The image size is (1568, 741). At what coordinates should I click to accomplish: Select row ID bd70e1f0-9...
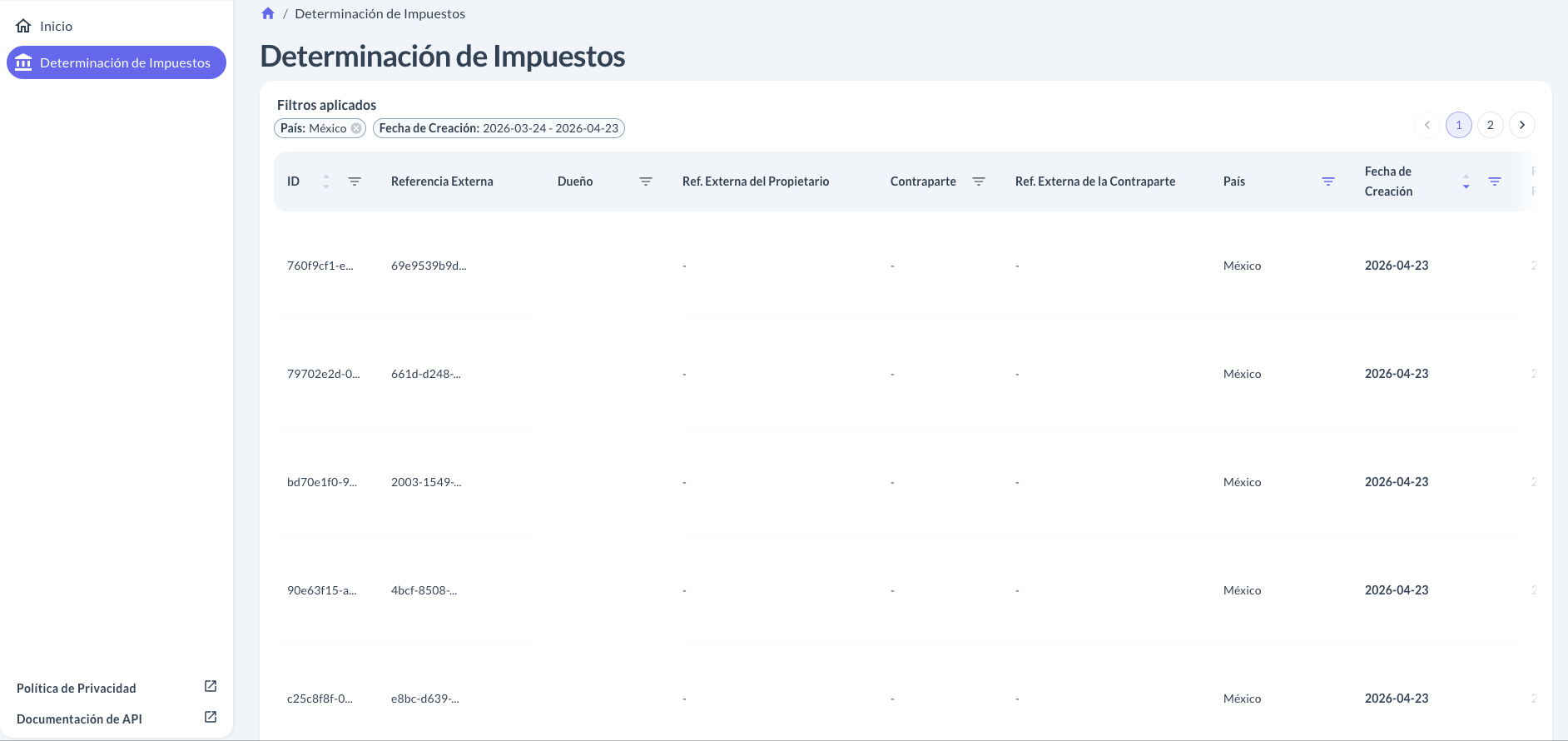(322, 482)
